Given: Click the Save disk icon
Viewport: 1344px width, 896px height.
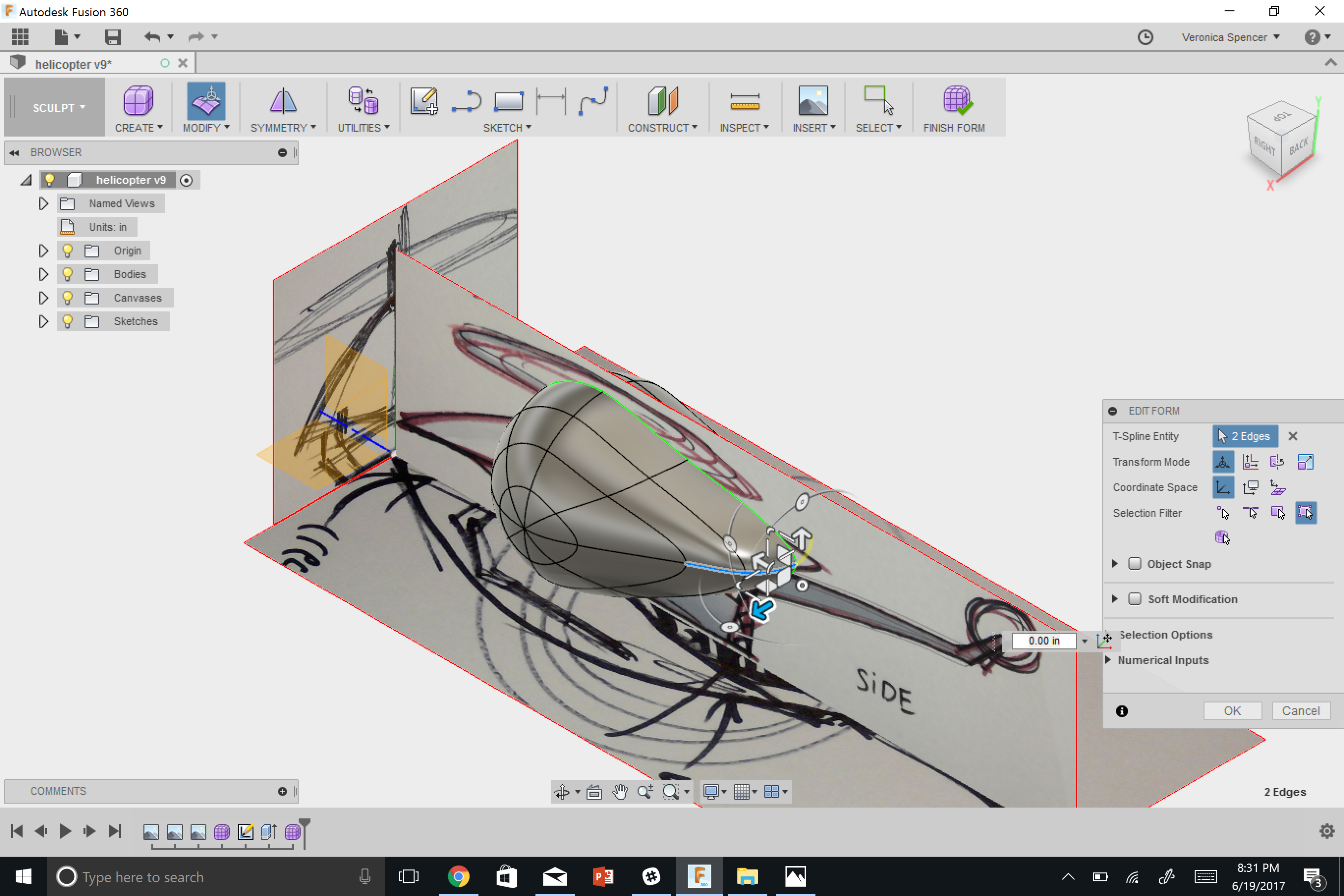Looking at the screenshot, I should tap(112, 37).
